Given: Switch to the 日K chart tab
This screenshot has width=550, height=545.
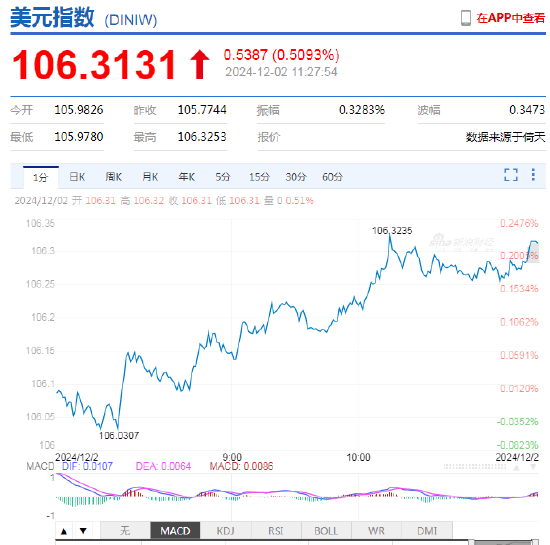Looking at the screenshot, I should click(x=77, y=177).
